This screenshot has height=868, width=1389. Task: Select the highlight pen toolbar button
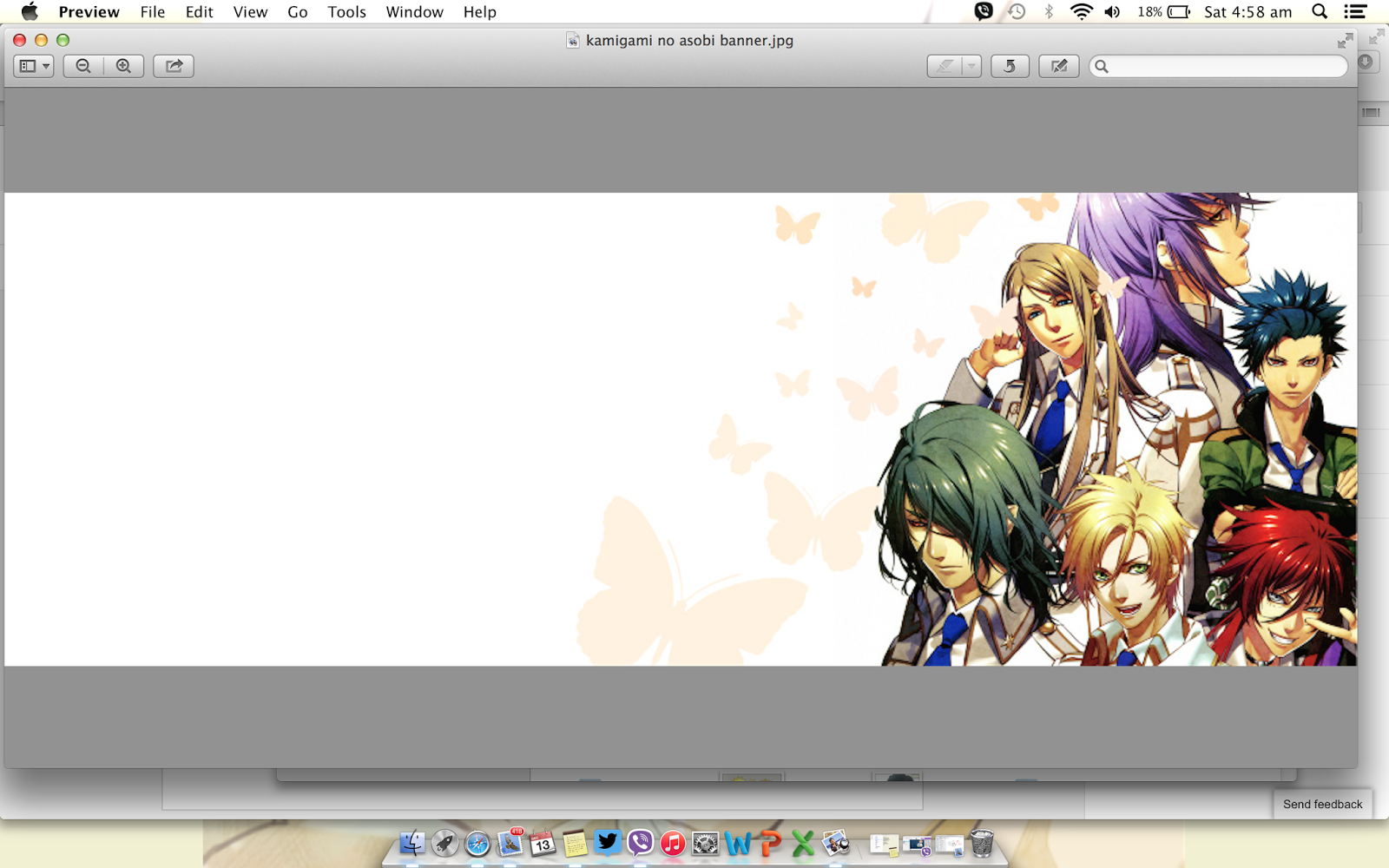945,66
